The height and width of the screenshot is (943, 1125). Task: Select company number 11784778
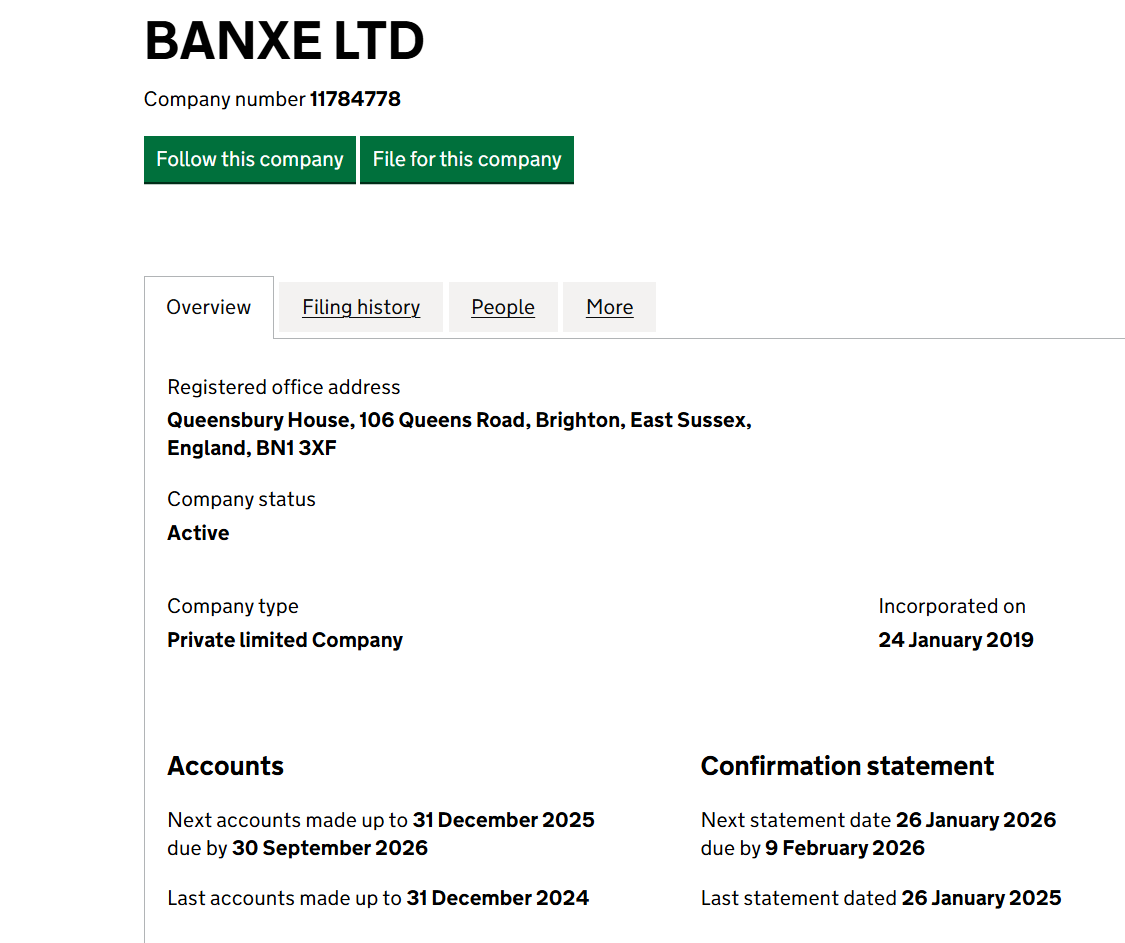coord(355,99)
